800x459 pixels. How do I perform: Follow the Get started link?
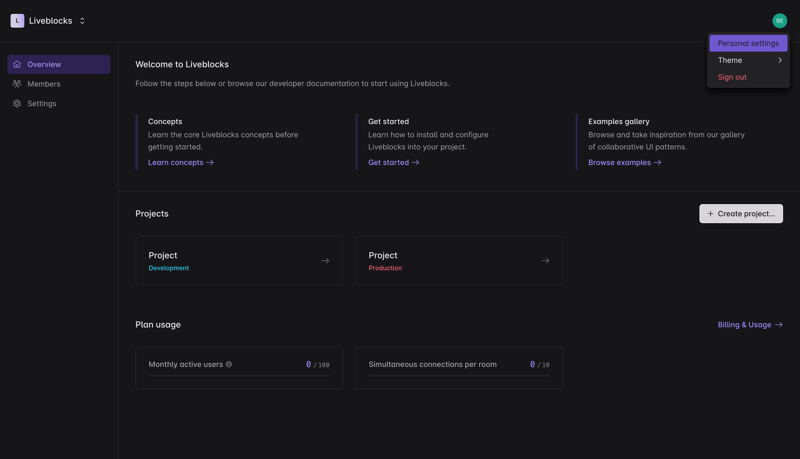coord(393,162)
